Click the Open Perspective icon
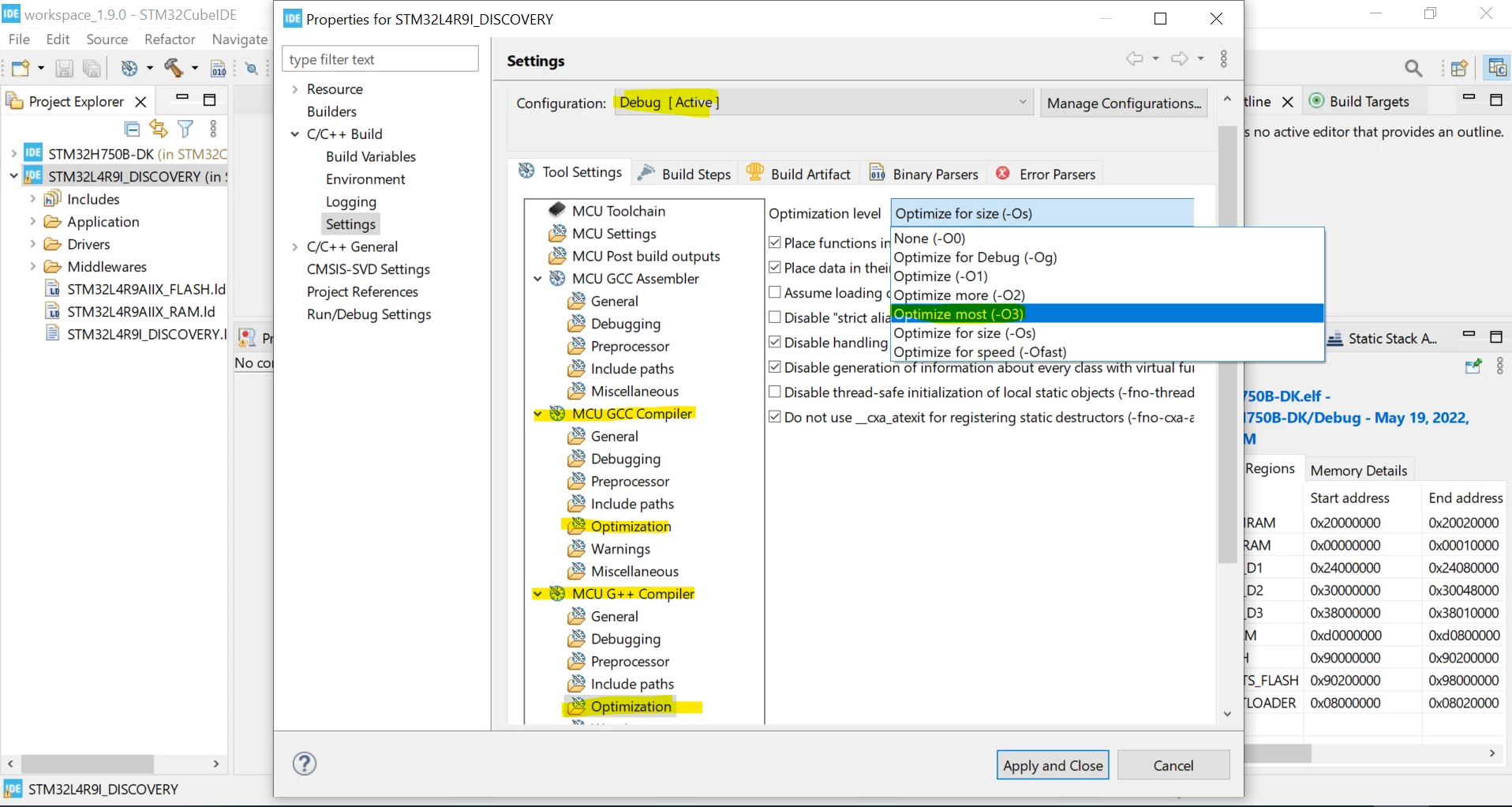The image size is (1512, 807). coord(1459,69)
